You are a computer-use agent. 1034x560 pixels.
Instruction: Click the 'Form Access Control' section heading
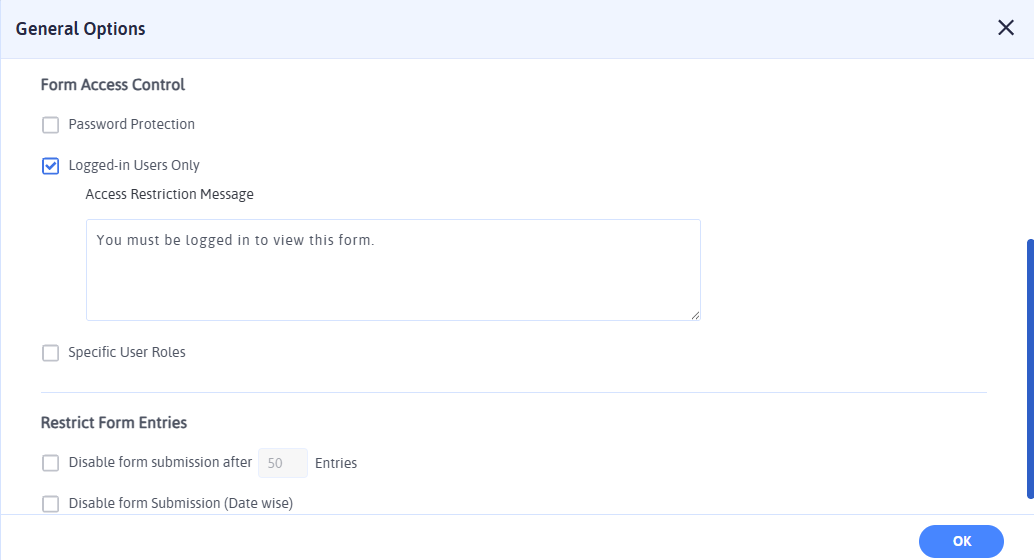point(113,85)
